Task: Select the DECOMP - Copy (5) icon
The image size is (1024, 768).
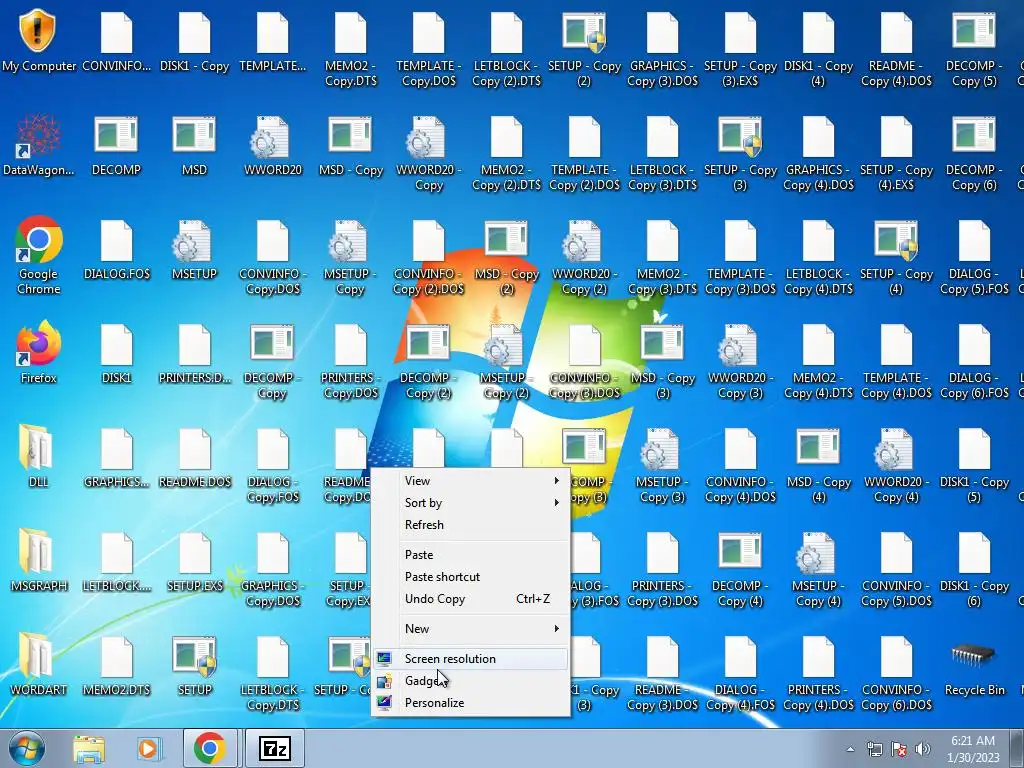Action: [974, 48]
